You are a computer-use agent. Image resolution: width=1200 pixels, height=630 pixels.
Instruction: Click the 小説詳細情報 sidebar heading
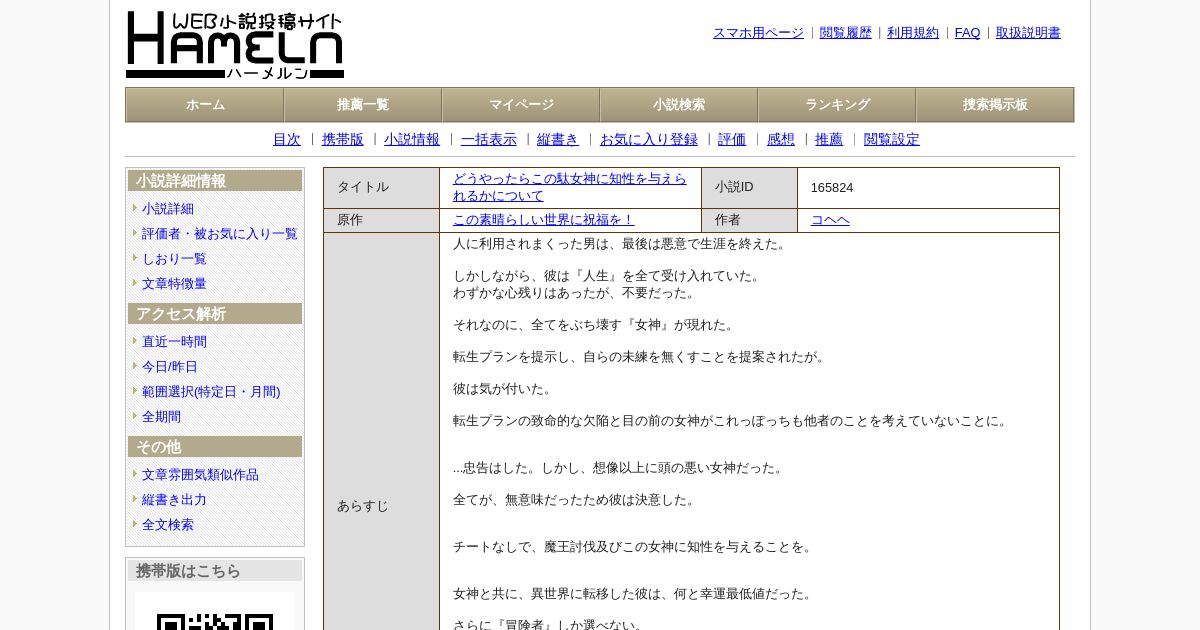coord(215,181)
